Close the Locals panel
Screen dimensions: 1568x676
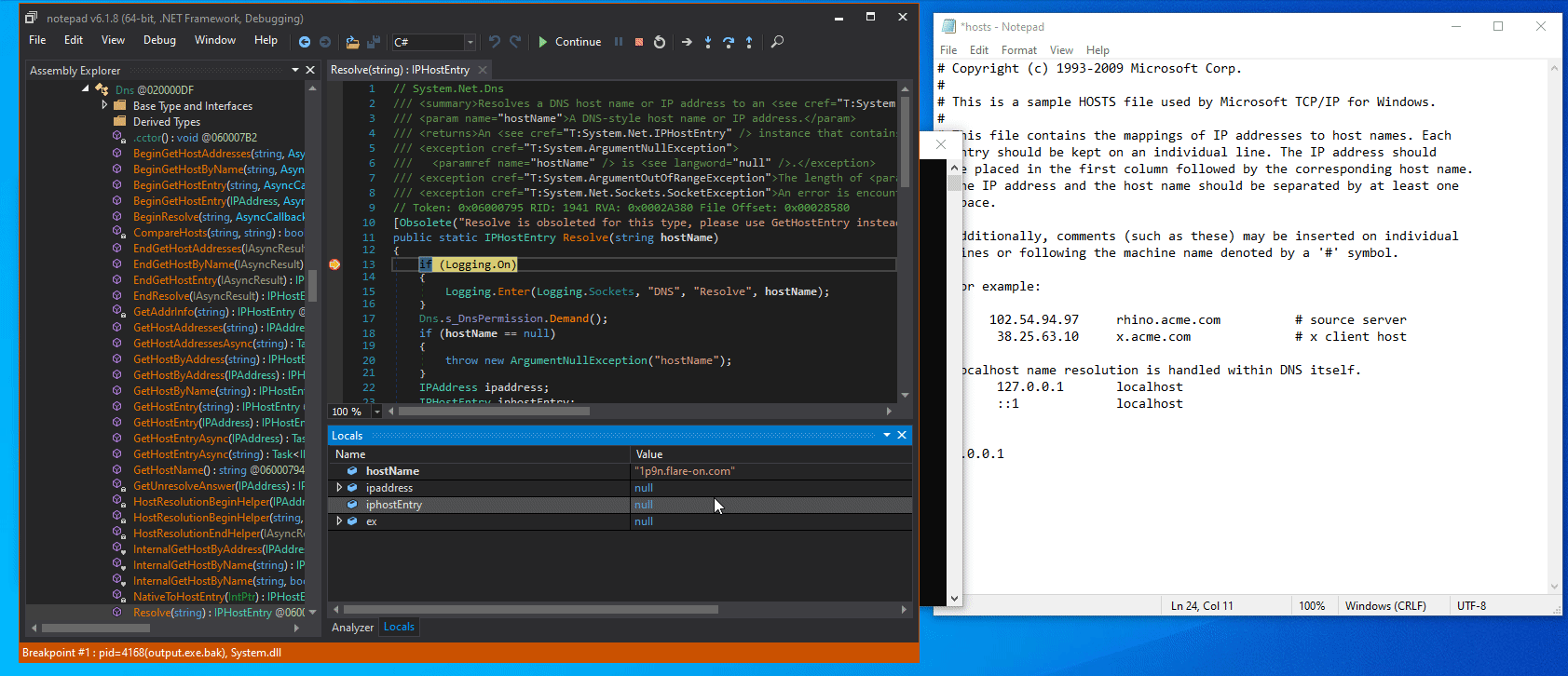pos(902,435)
